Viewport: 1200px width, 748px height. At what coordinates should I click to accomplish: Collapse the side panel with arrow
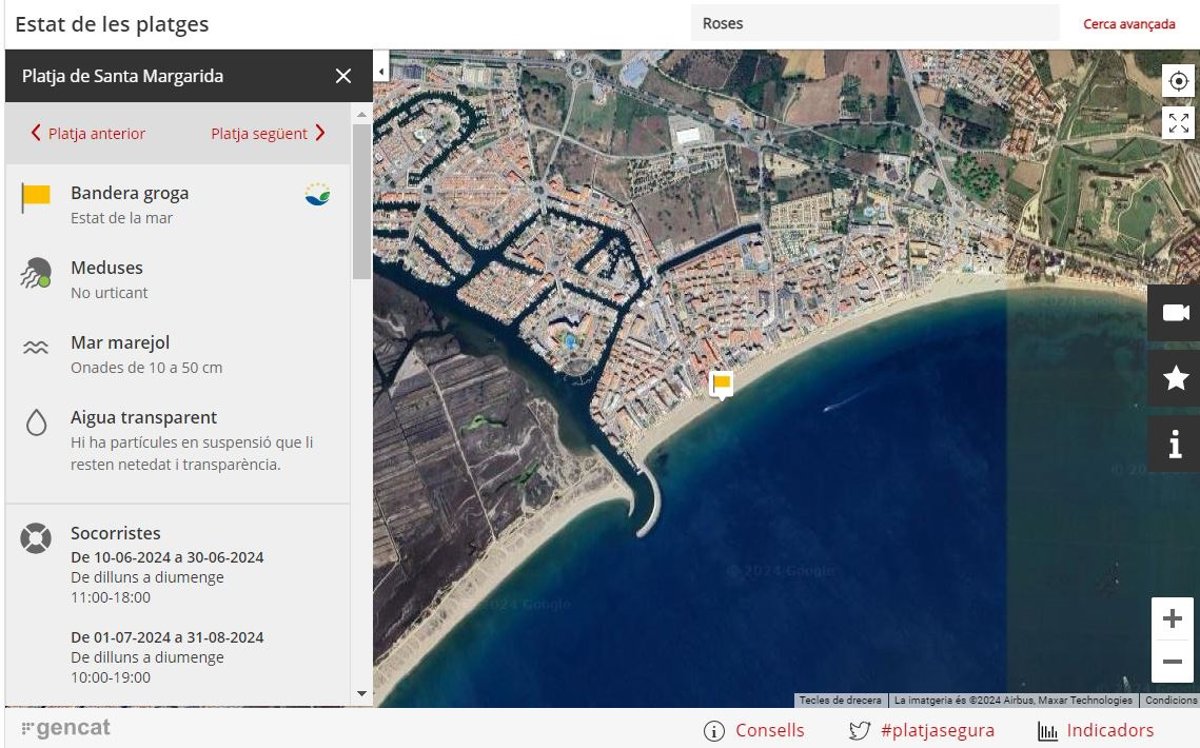pos(380,70)
